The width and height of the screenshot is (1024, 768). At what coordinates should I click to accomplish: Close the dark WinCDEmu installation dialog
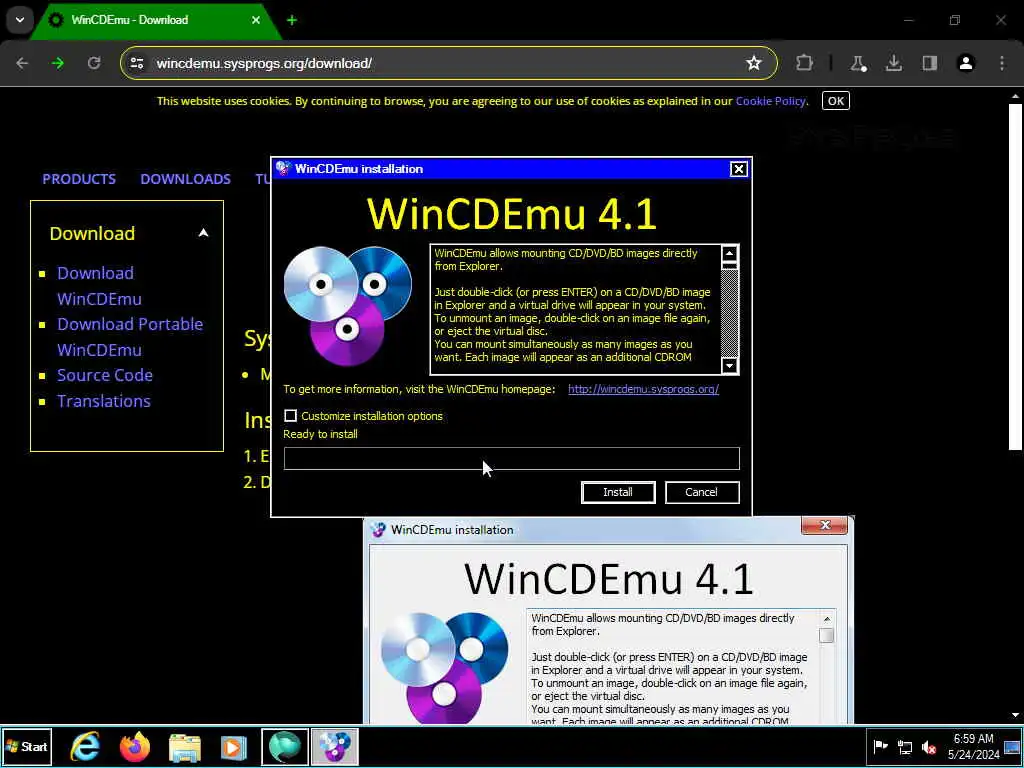pyautogui.click(x=739, y=169)
